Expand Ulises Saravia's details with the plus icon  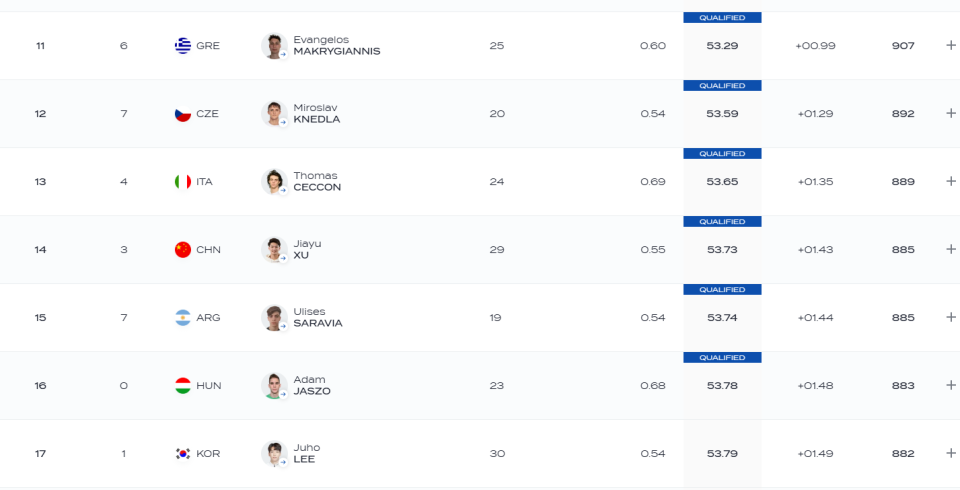click(951, 317)
